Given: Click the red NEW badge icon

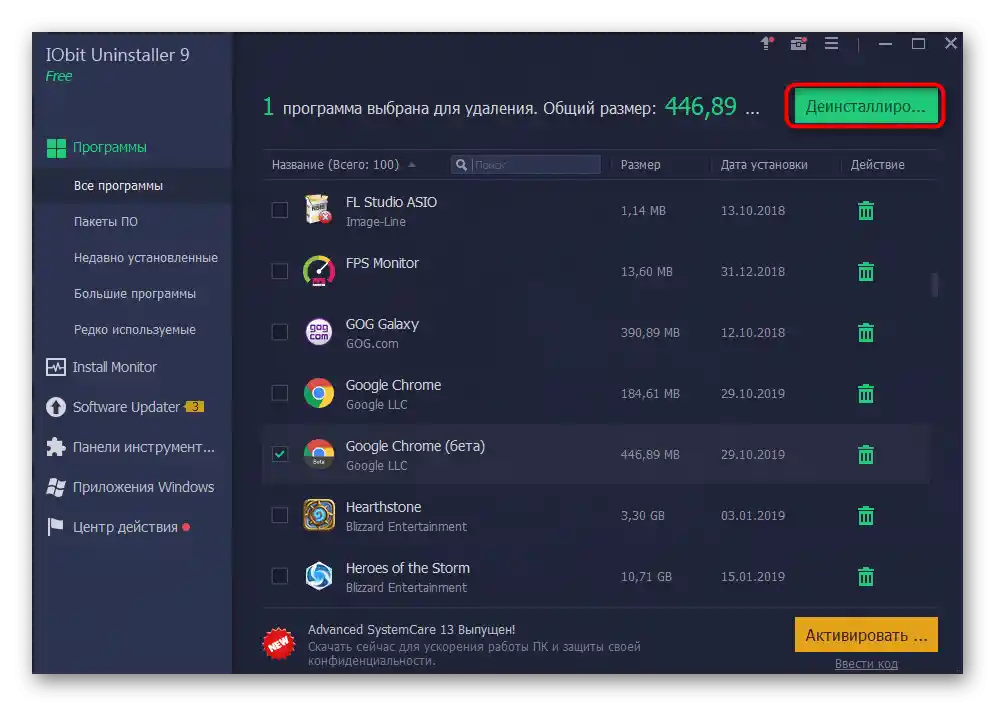Looking at the screenshot, I should pyautogui.click(x=279, y=644).
